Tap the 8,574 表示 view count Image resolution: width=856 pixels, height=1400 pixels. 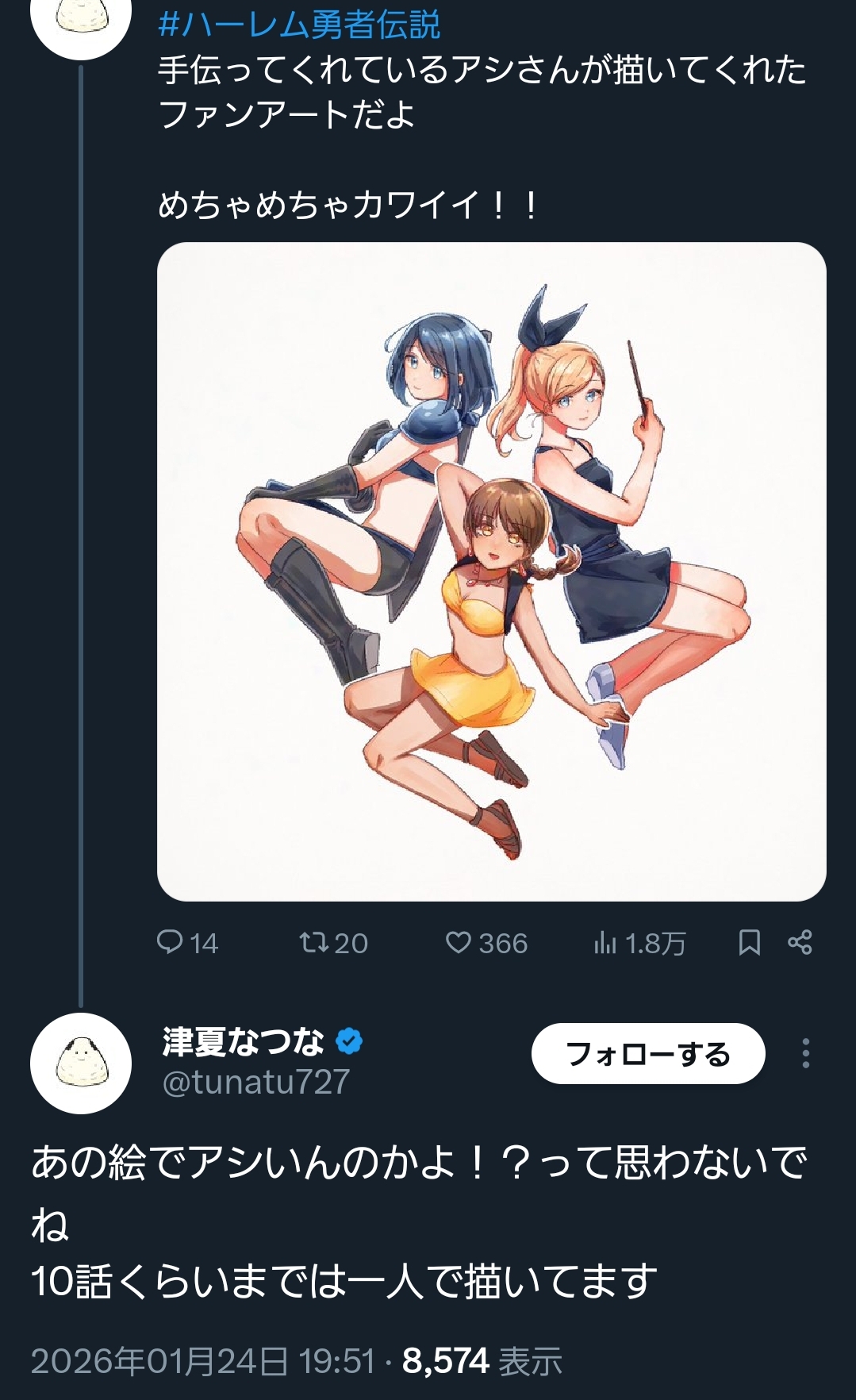(x=482, y=1361)
